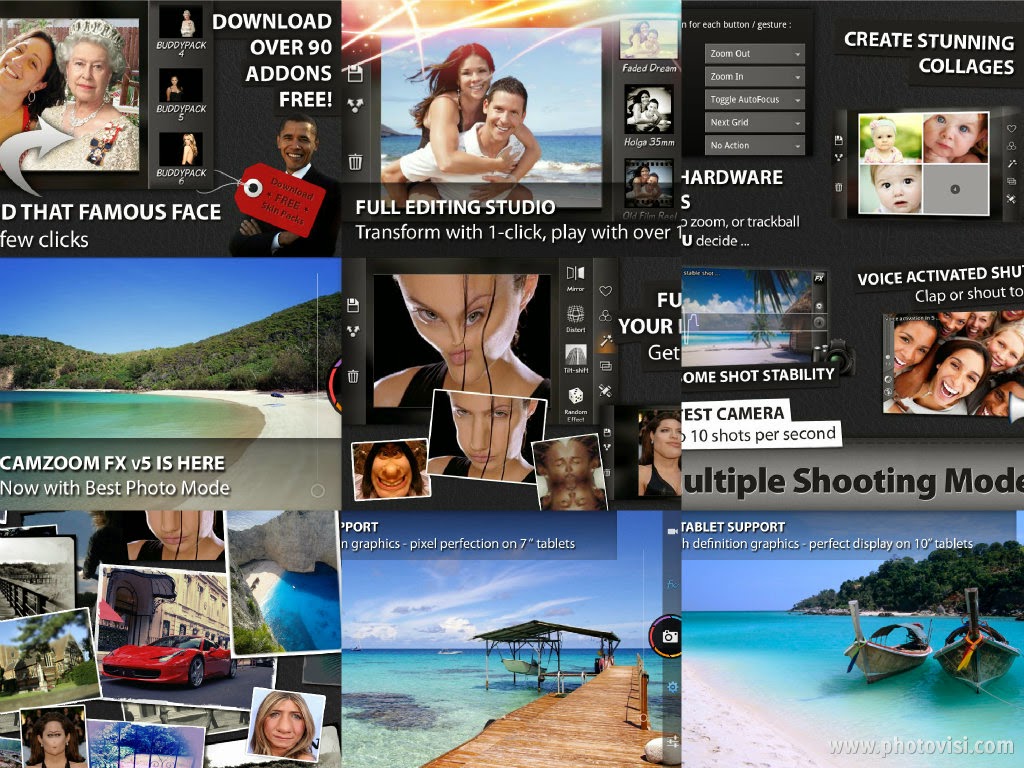Click the CREATE STUNNING COLLAGES heading
The height and width of the screenshot is (768, 1024).
click(x=929, y=54)
